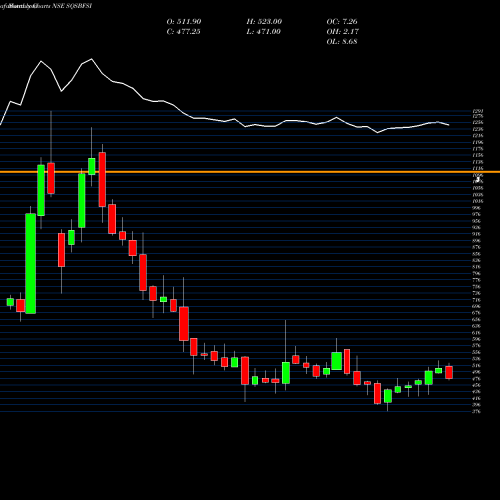Click the orange horizontal price line
This screenshot has height=500, width=500.
click(x=250, y=172)
